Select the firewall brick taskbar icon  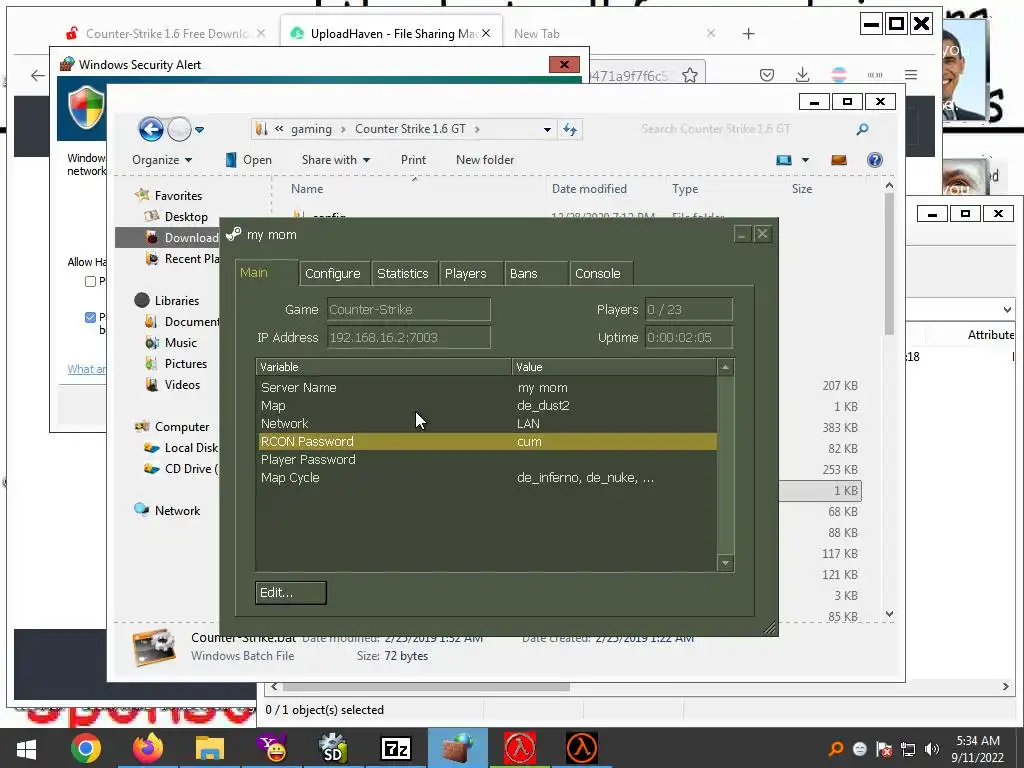tap(458, 748)
